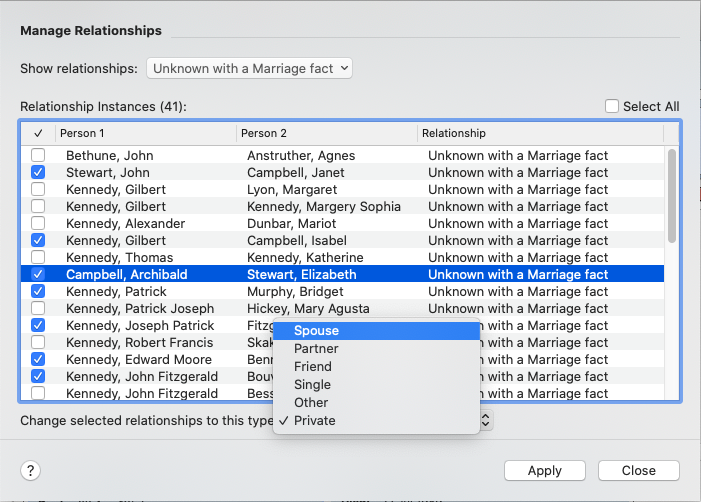Toggle checkbox for Kennedy, Alexander row
This screenshot has height=502, width=701.
click(38, 223)
